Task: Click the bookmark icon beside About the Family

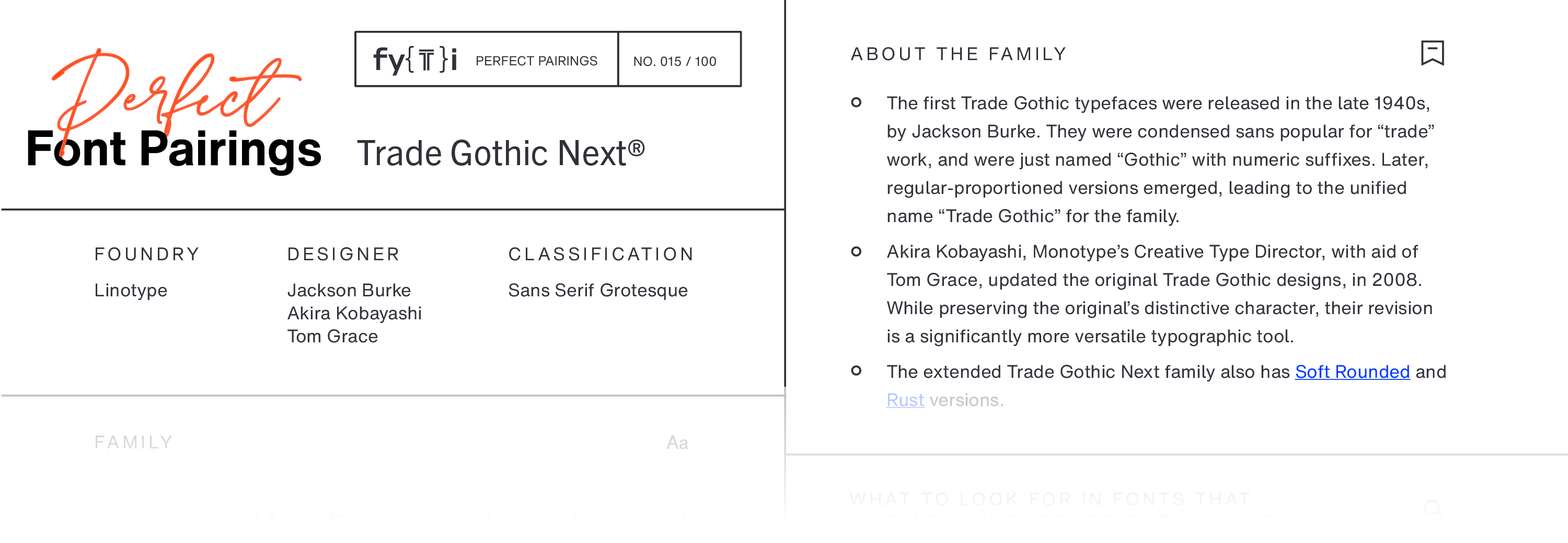Action: point(1432,53)
